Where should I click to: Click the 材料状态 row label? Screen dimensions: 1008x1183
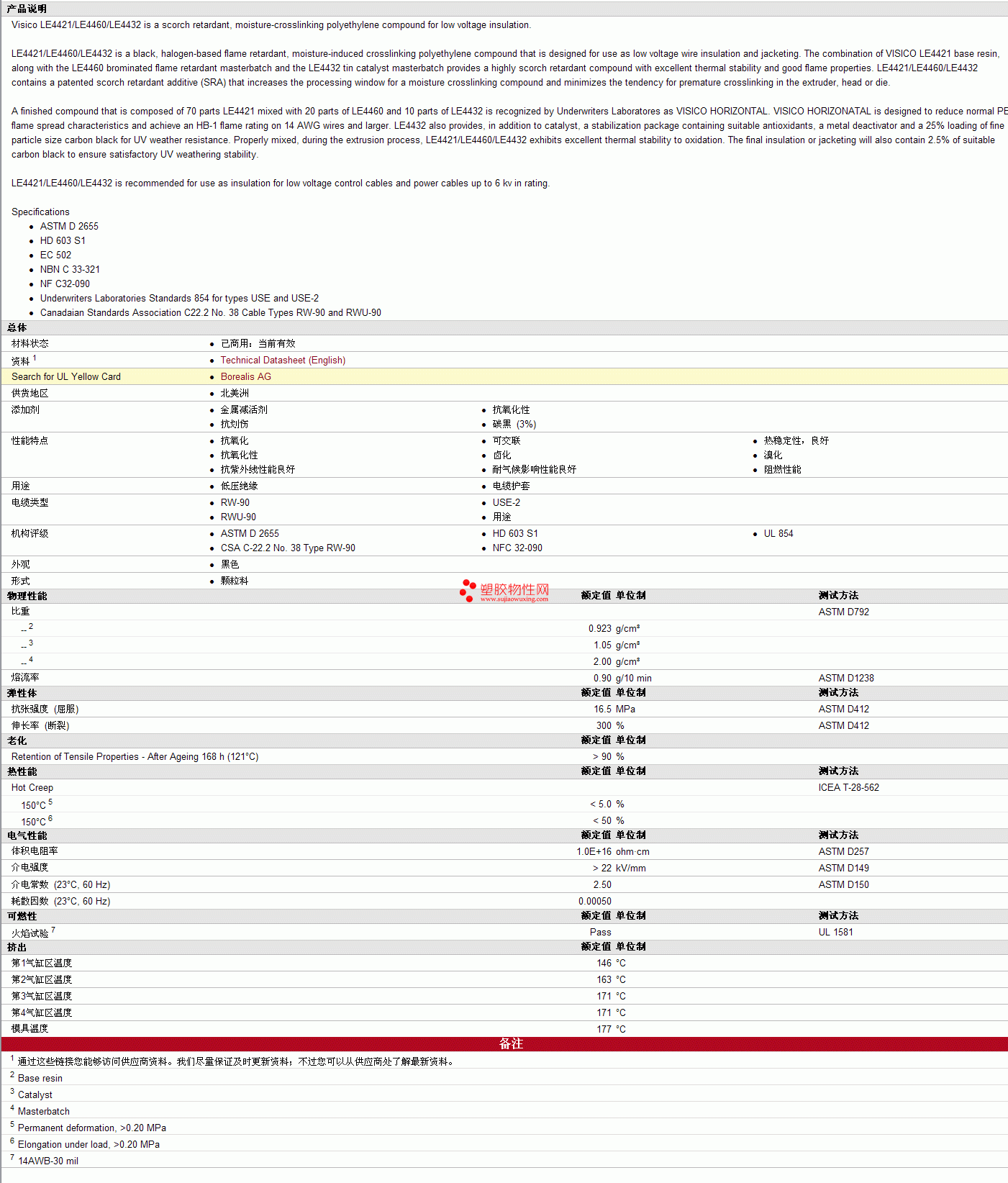(30, 344)
